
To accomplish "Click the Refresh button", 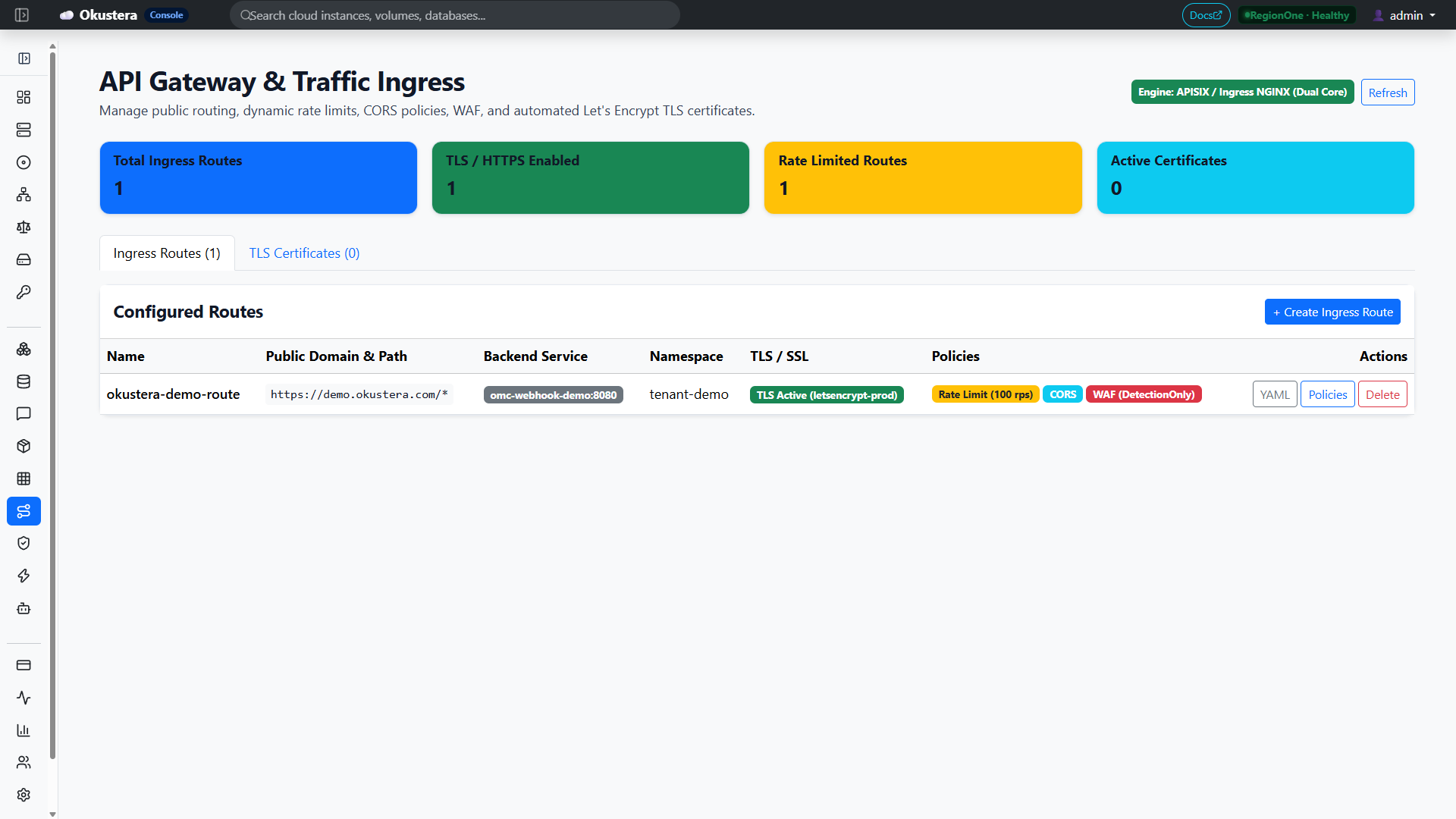I will [1388, 93].
